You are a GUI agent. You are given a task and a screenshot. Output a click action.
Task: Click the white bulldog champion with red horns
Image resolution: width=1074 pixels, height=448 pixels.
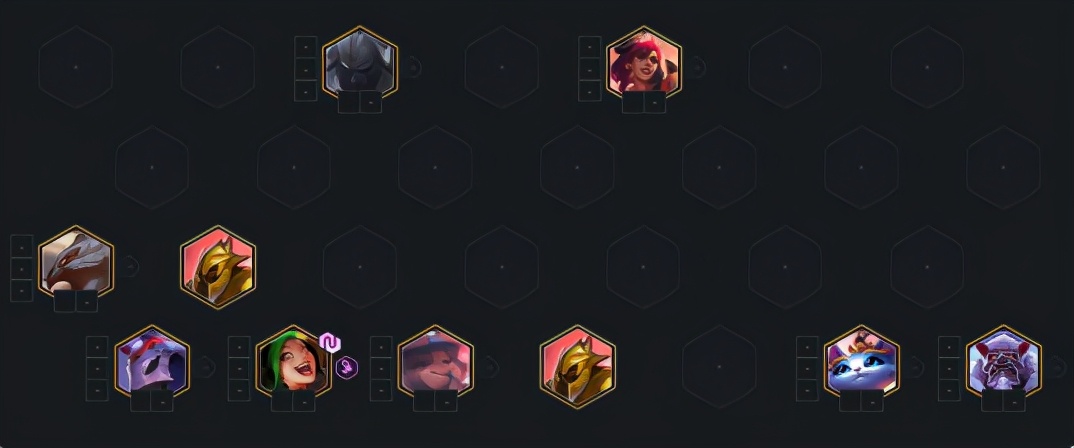click(x=1003, y=361)
